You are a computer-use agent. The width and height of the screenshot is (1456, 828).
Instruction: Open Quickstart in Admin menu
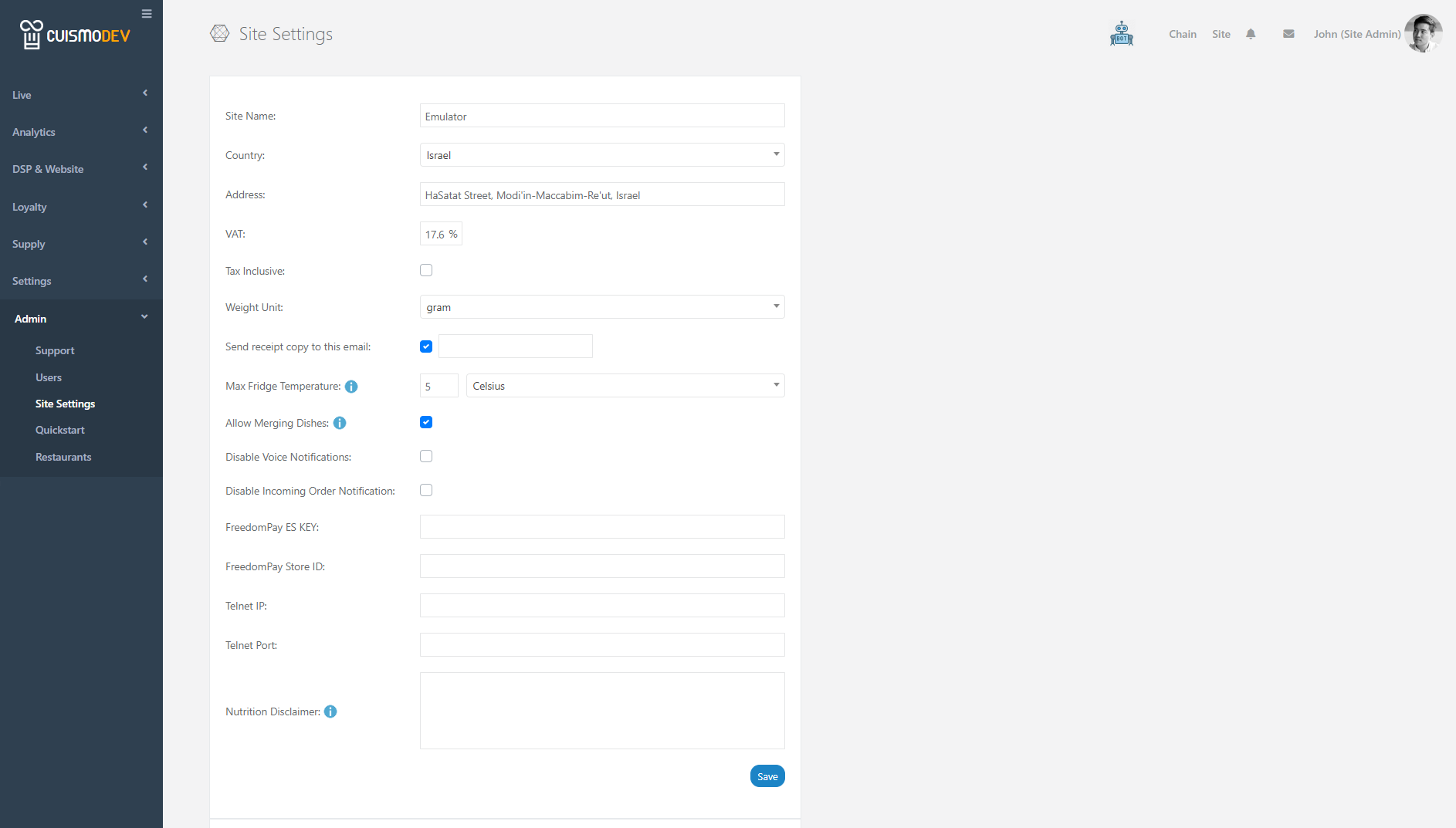click(60, 430)
